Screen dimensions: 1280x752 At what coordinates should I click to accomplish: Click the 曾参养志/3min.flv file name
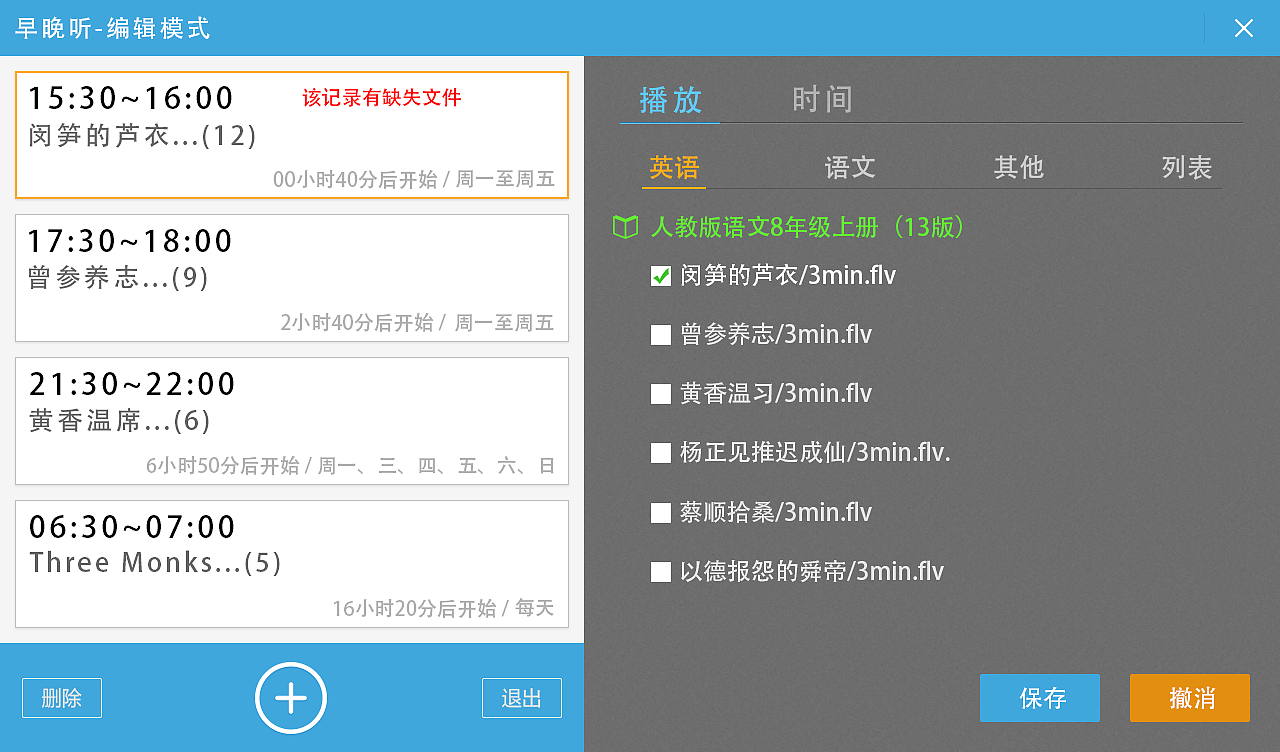(x=776, y=335)
